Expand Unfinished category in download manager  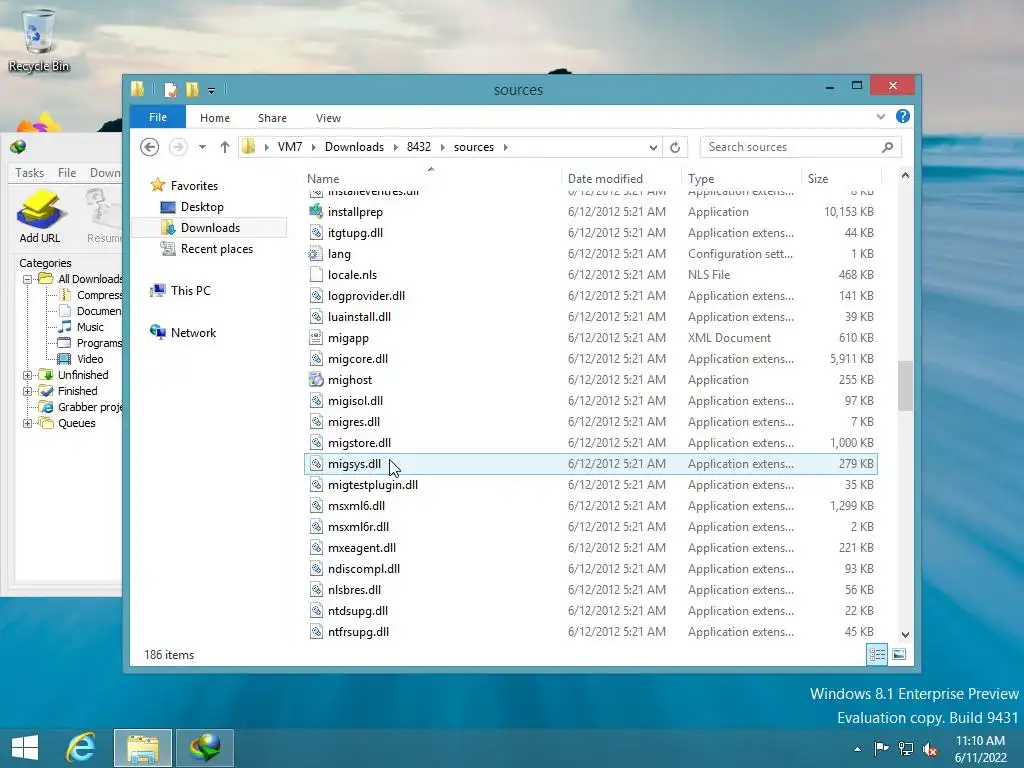(27, 375)
